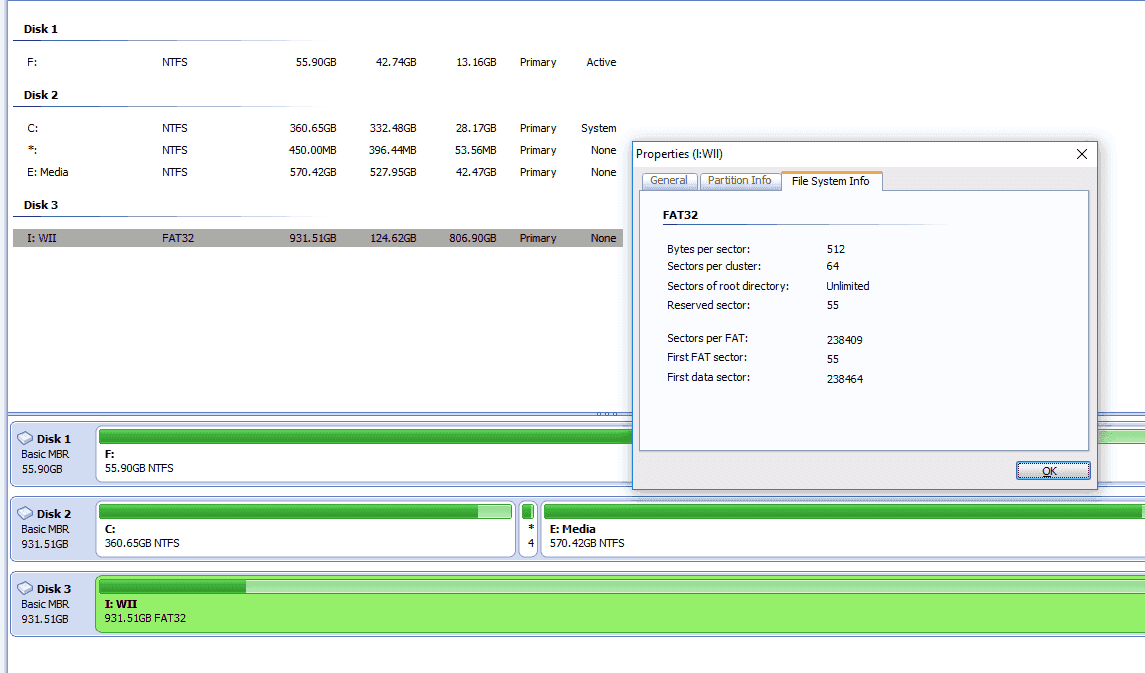
Task: Click the Disk 1 Basic MBR 55.90GB label
Action: pyautogui.click(x=45, y=453)
